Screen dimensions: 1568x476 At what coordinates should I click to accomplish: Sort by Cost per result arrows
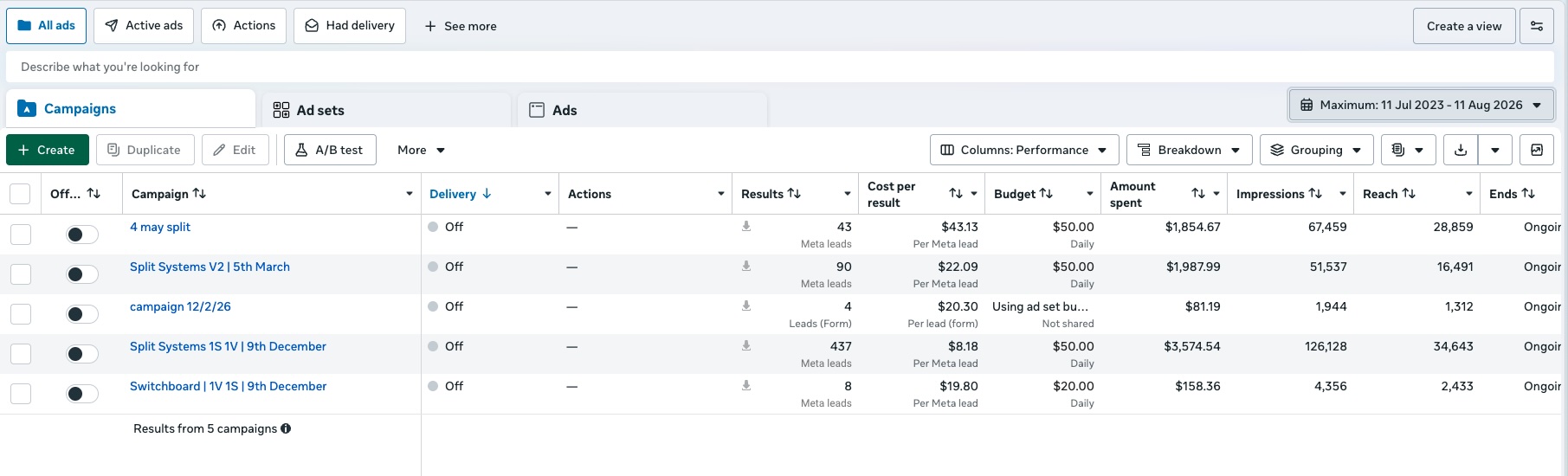[x=956, y=194]
